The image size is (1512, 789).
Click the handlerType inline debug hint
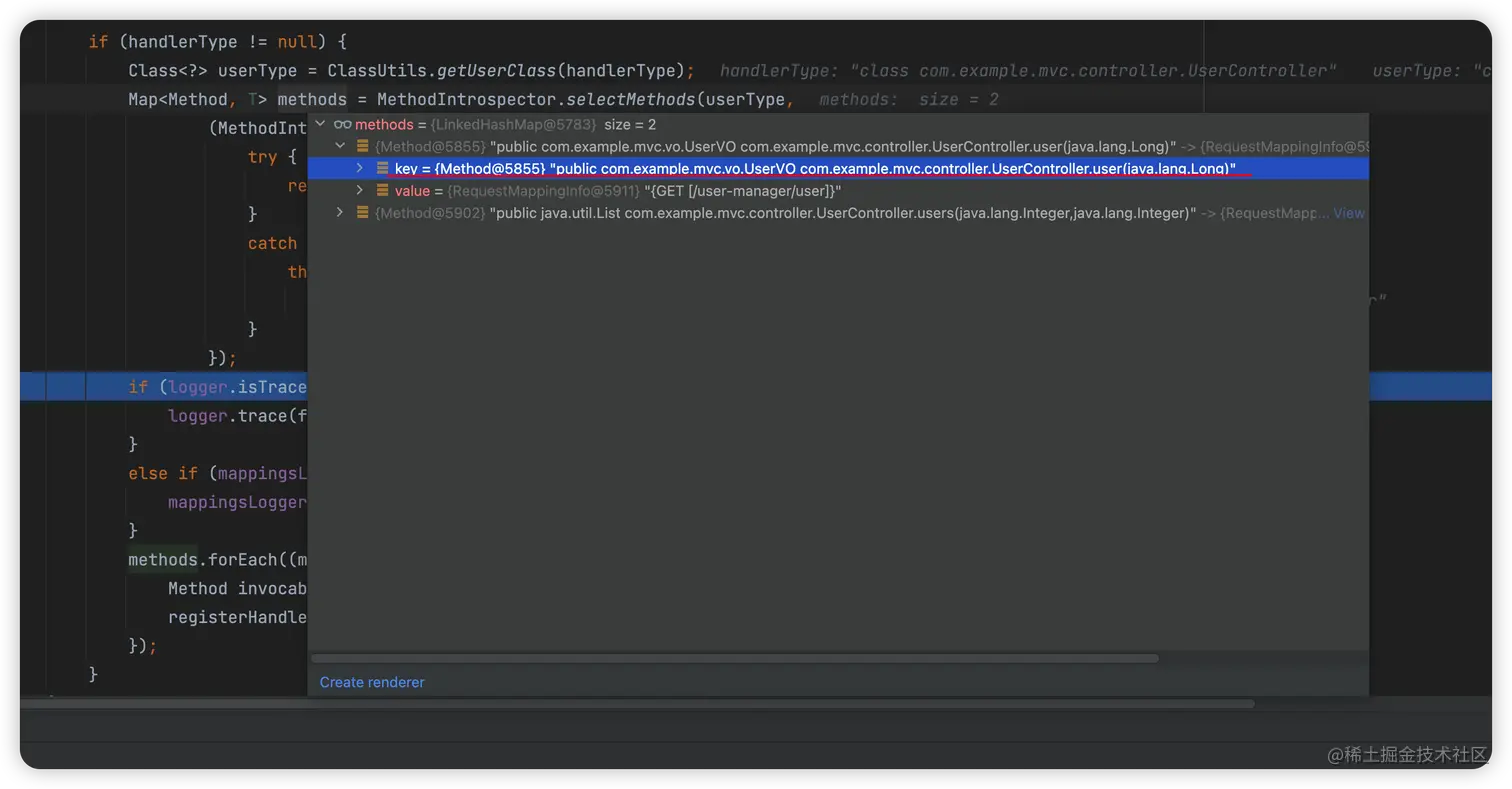(x=1028, y=71)
